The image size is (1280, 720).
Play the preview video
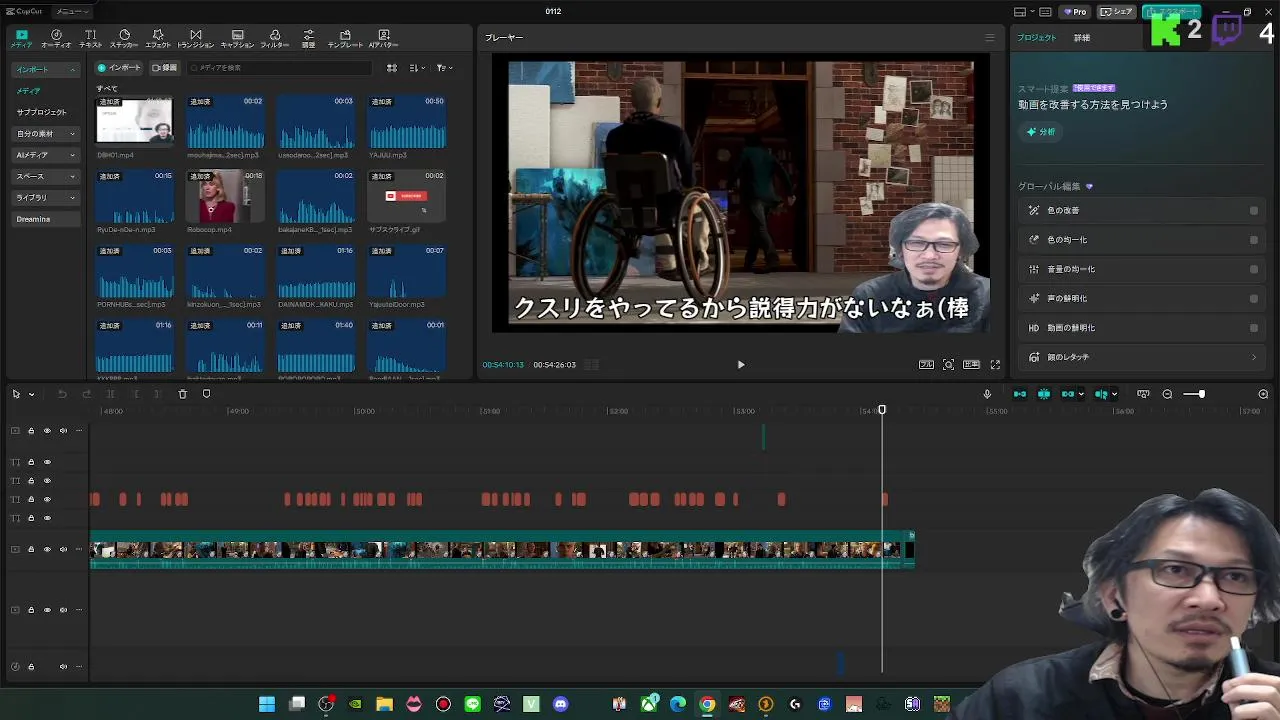741,365
